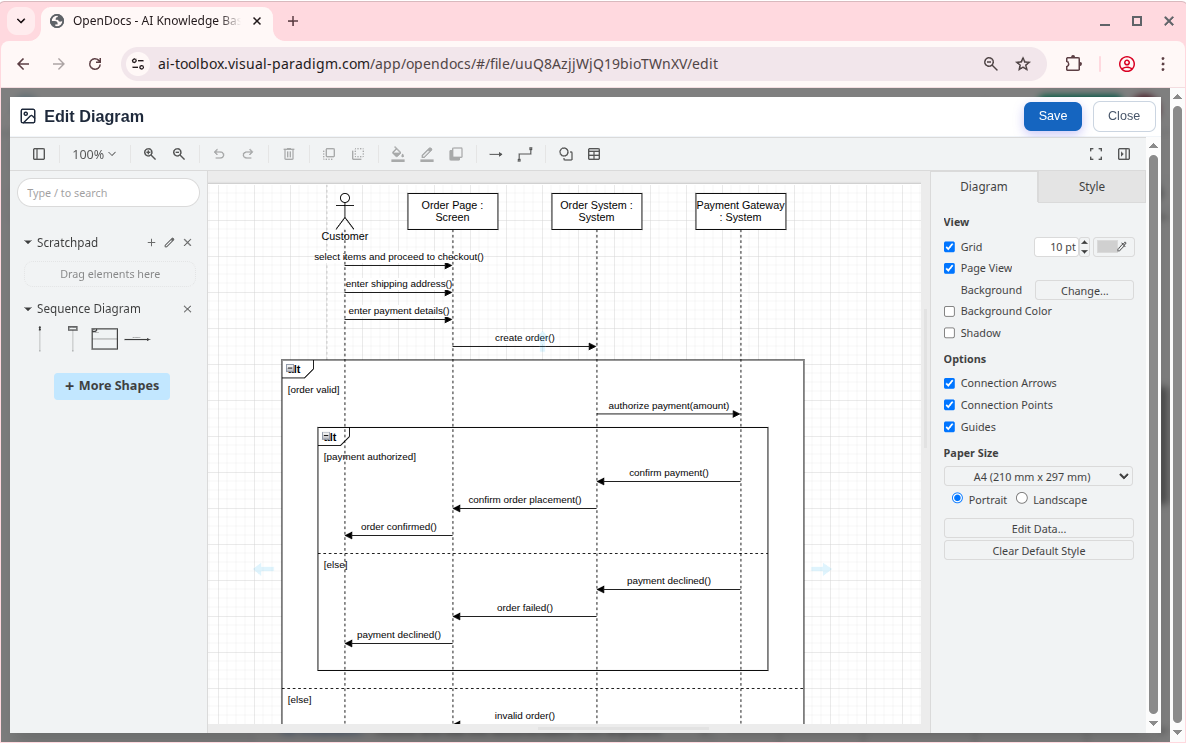Click the Zoom In magnifier icon
Image resolution: width=1186 pixels, height=743 pixels.
[150, 154]
